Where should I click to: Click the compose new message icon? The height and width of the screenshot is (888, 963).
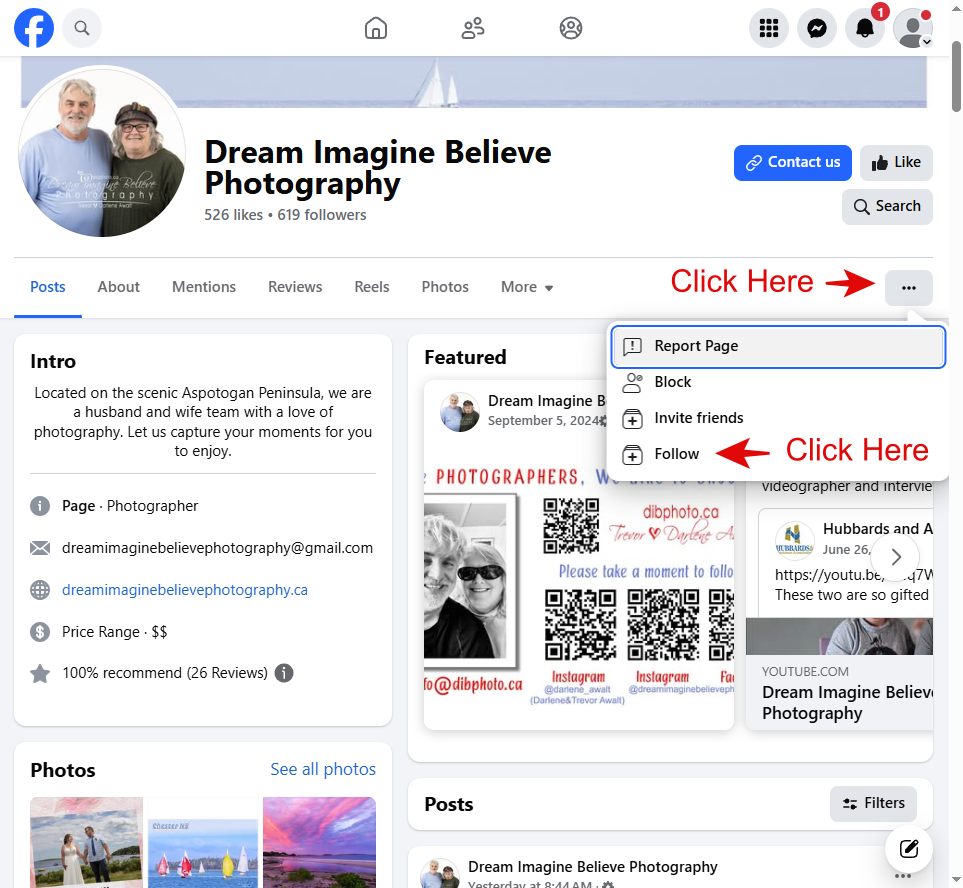coord(908,849)
